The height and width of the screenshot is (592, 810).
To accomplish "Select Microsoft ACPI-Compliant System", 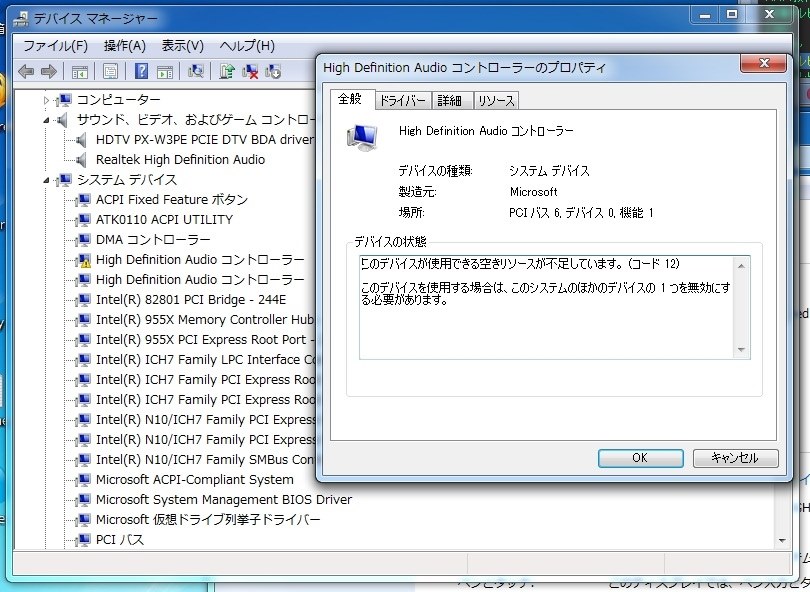I will (195, 480).
